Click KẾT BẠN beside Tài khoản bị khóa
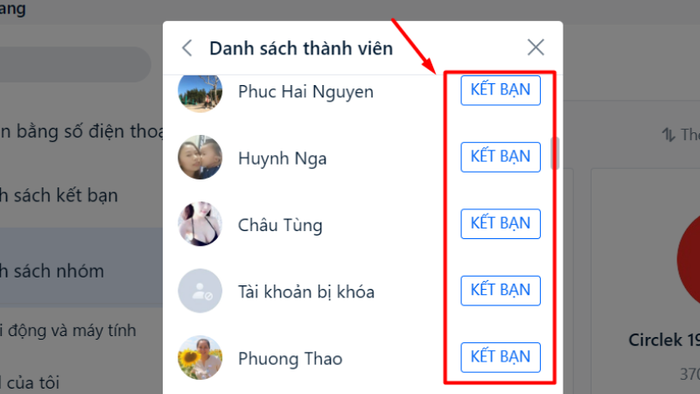700x394 pixels. pyautogui.click(x=500, y=290)
